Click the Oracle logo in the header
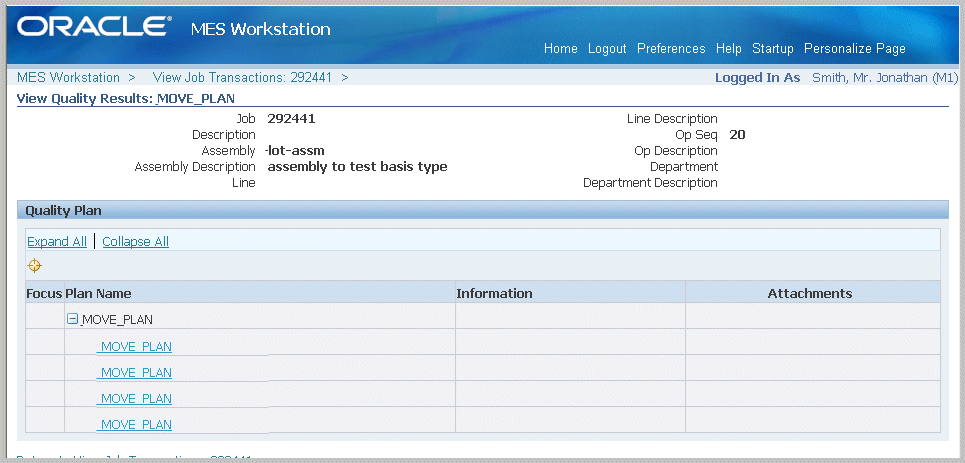The width and height of the screenshot is (965, 463). 93,26
